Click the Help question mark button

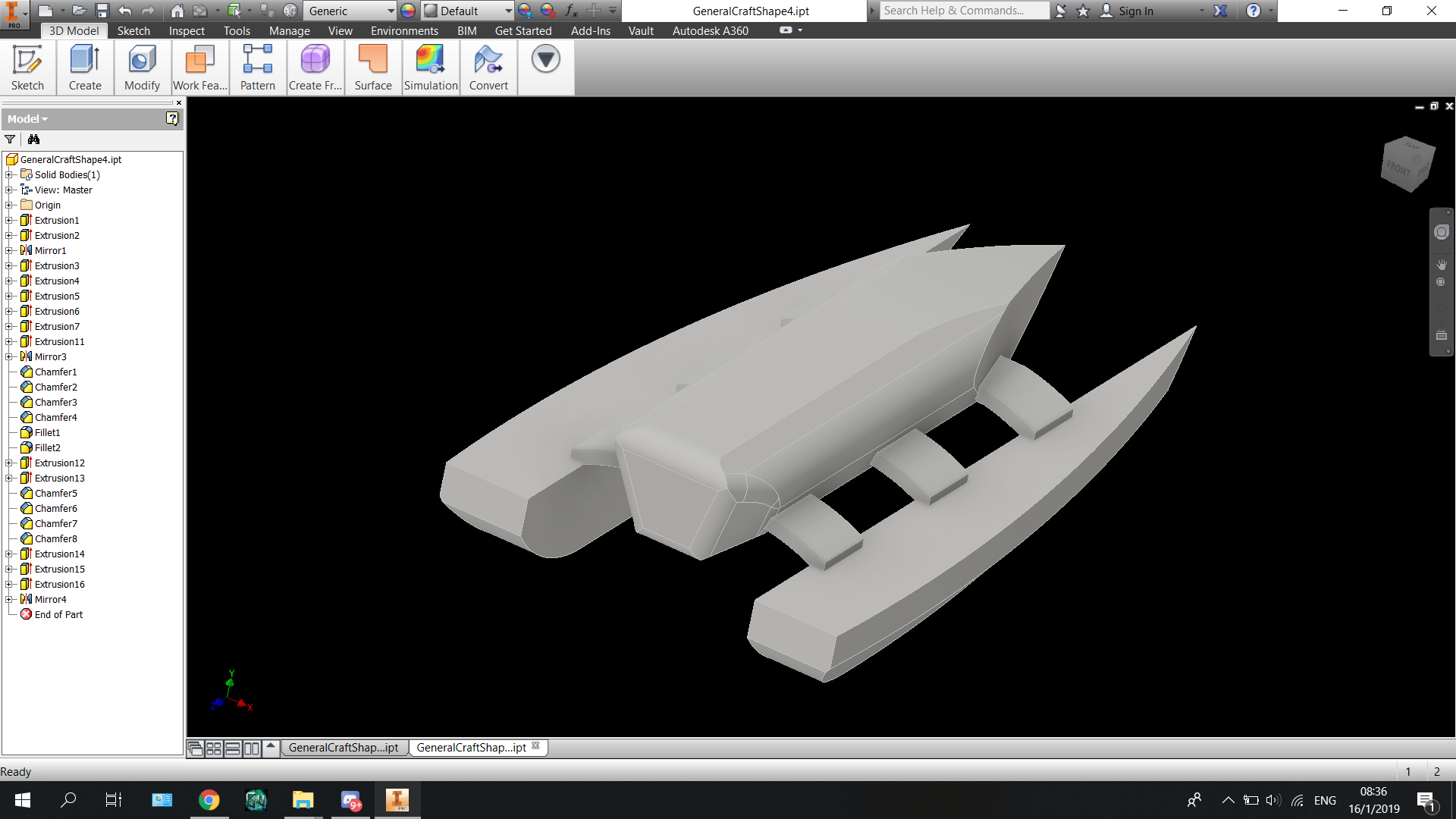pyautogui.click(x=1253, y=11)
